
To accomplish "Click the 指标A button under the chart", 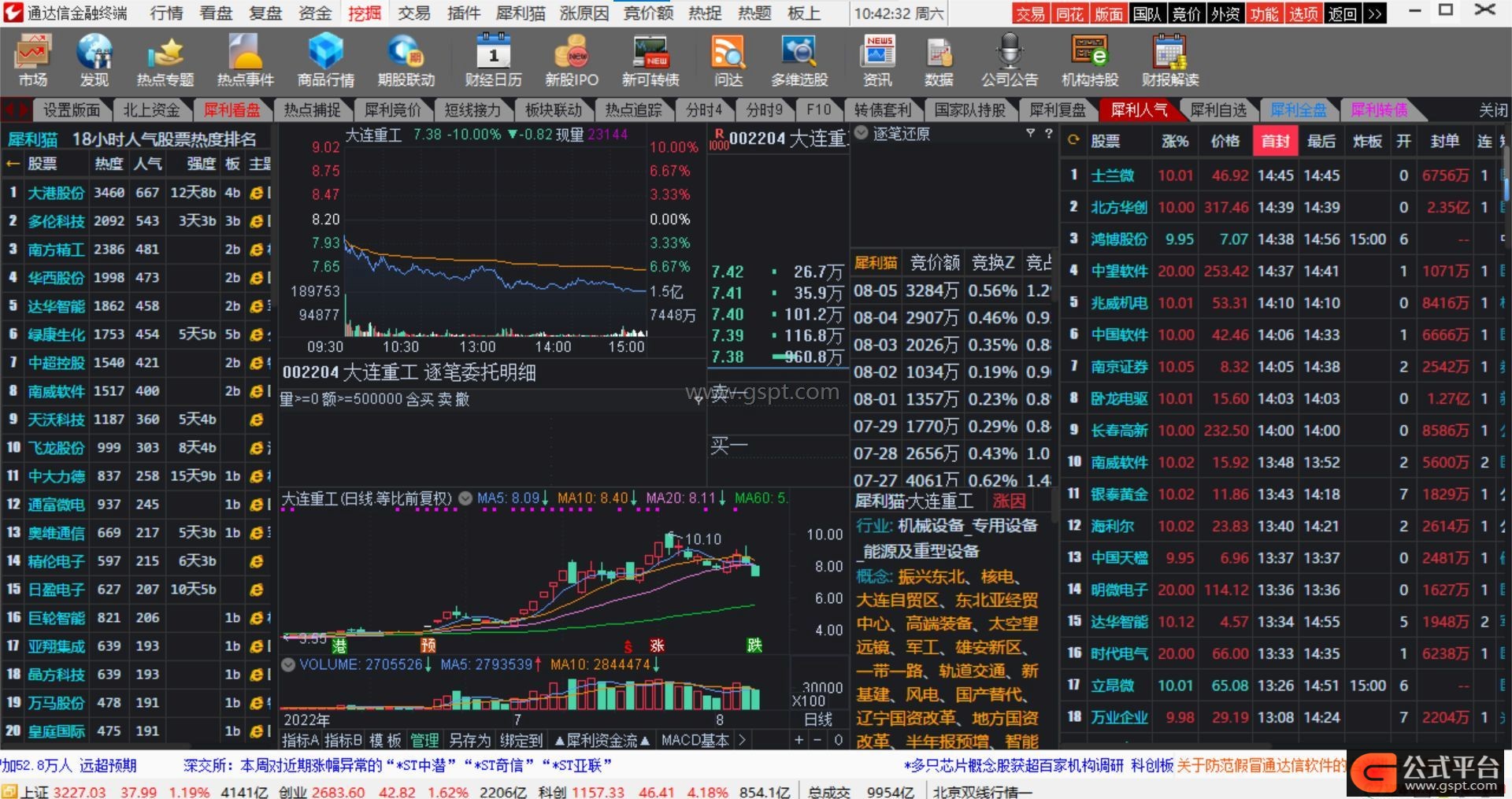I will (x=300, y=740).
